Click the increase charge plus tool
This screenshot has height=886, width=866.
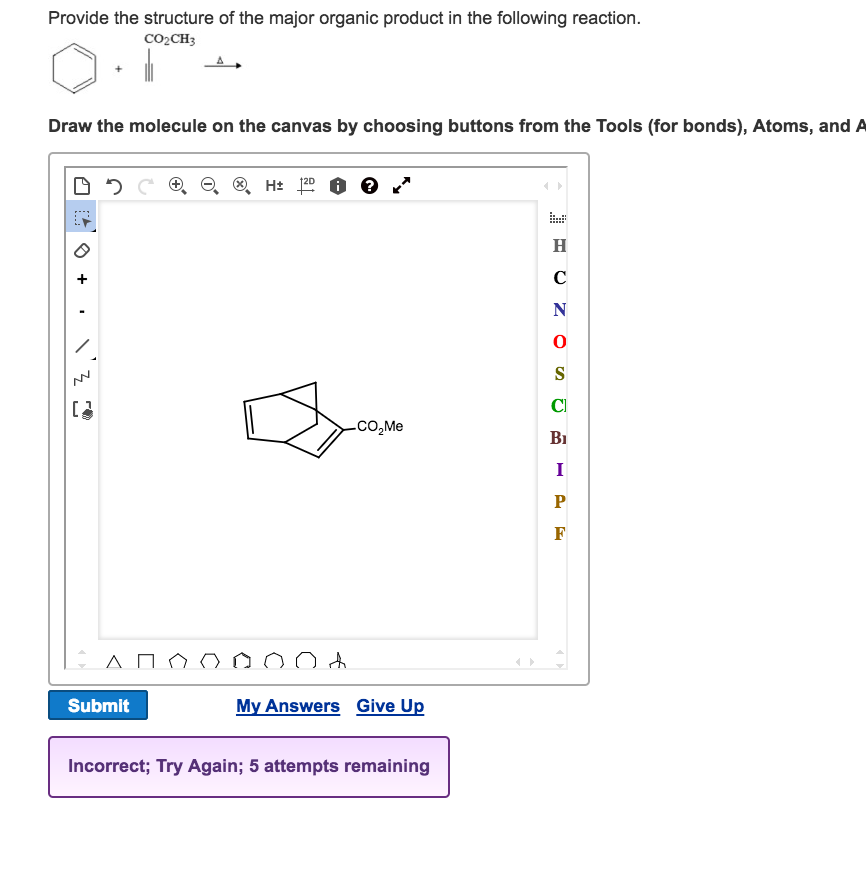[82, 280]
